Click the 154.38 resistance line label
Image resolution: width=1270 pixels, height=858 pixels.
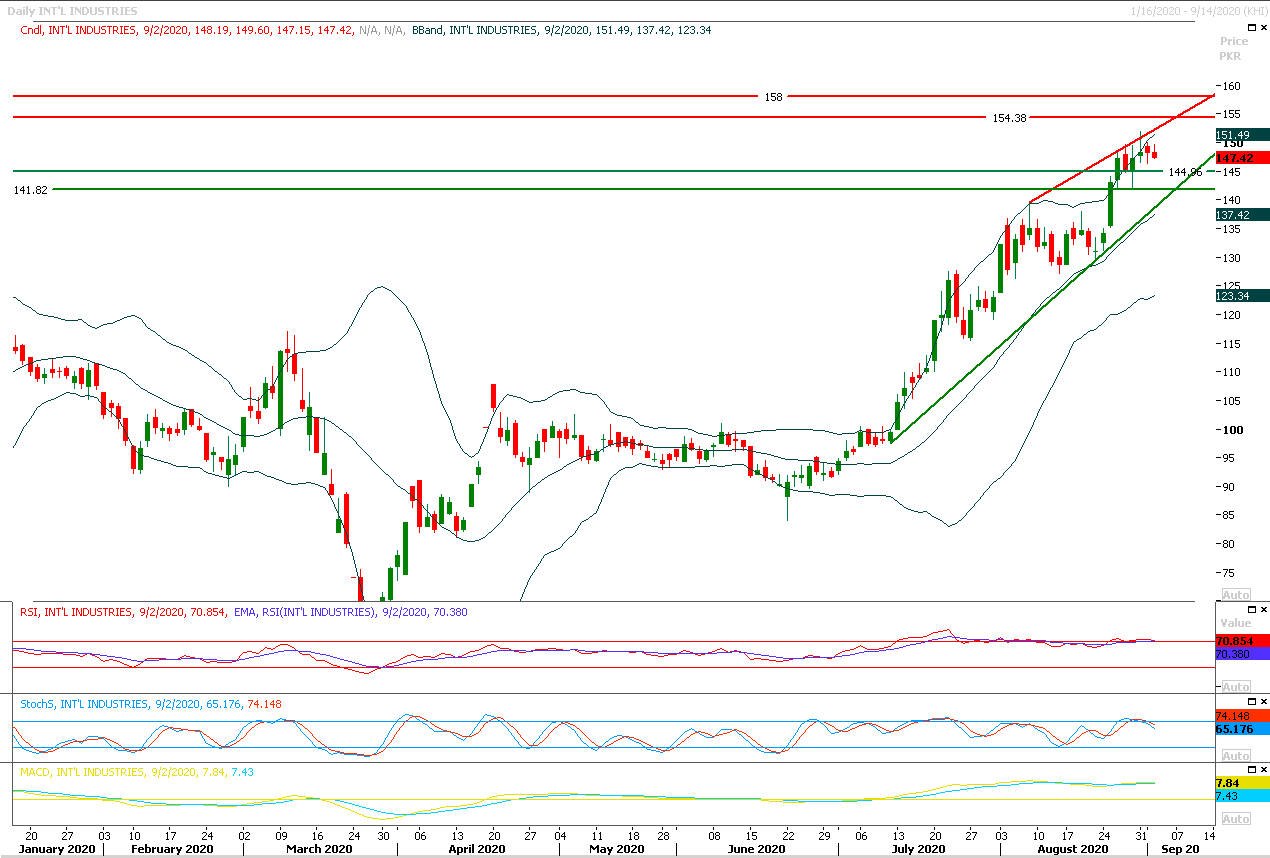pyautogui.click(x=1010, y=118)
